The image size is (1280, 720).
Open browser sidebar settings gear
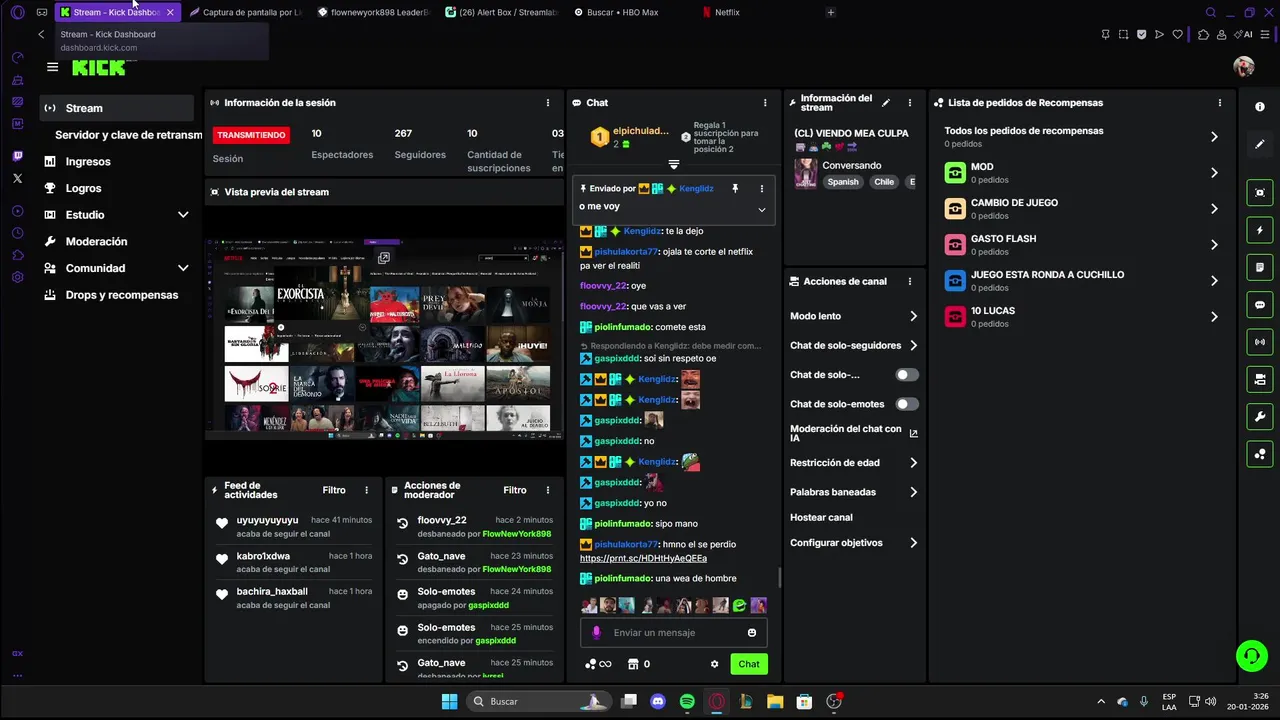[x=17, y=277]
